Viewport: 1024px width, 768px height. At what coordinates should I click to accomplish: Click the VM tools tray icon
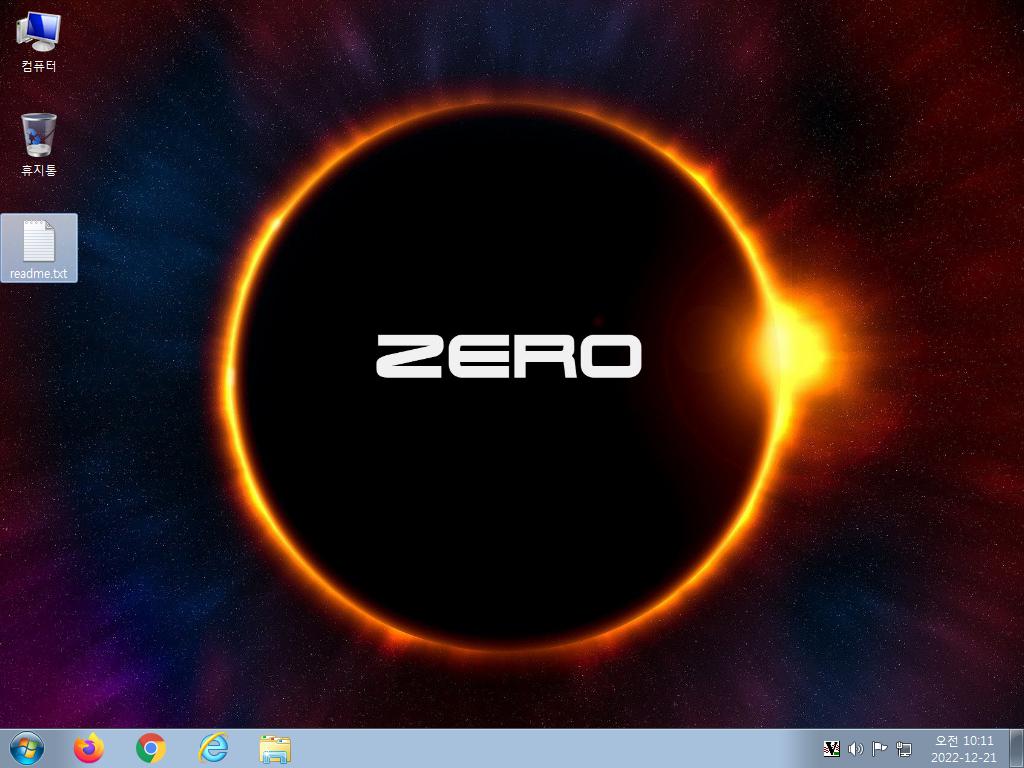831,748
